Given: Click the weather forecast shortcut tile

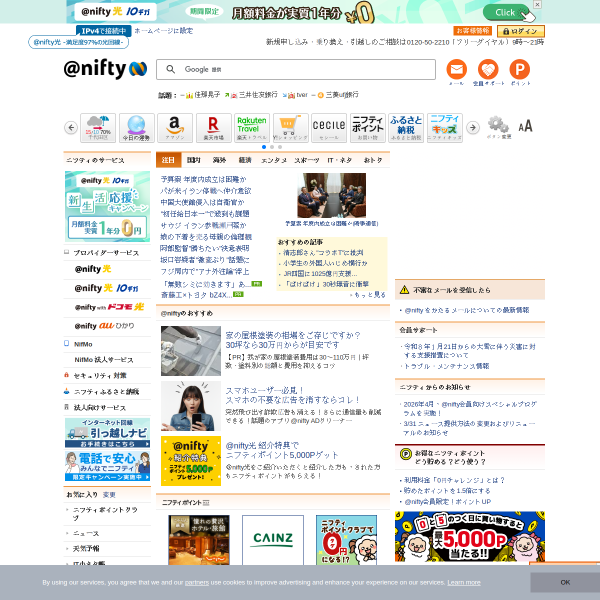Looking at the screenshot, I should point(98,128).
